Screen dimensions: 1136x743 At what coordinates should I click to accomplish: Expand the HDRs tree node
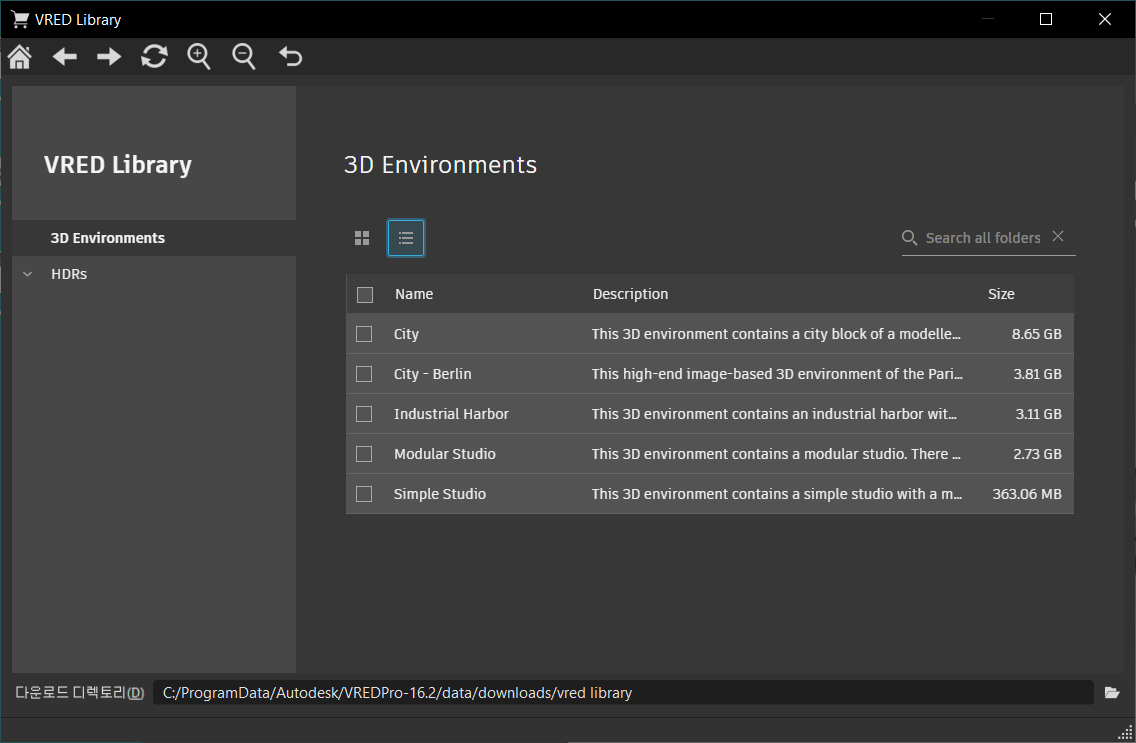pos(27,274)
